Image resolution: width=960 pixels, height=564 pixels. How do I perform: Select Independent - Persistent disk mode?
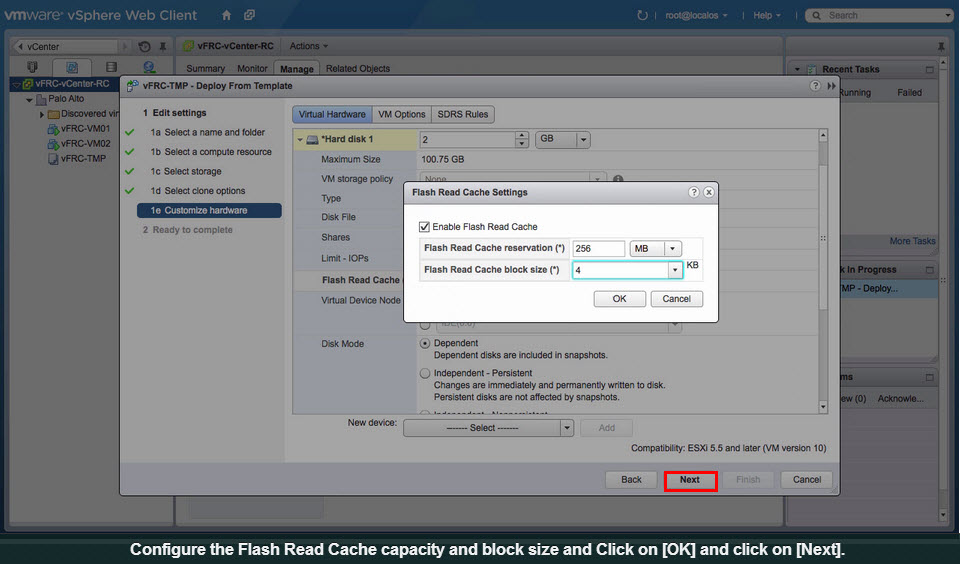pyautogui.click(x=424, y=373)
